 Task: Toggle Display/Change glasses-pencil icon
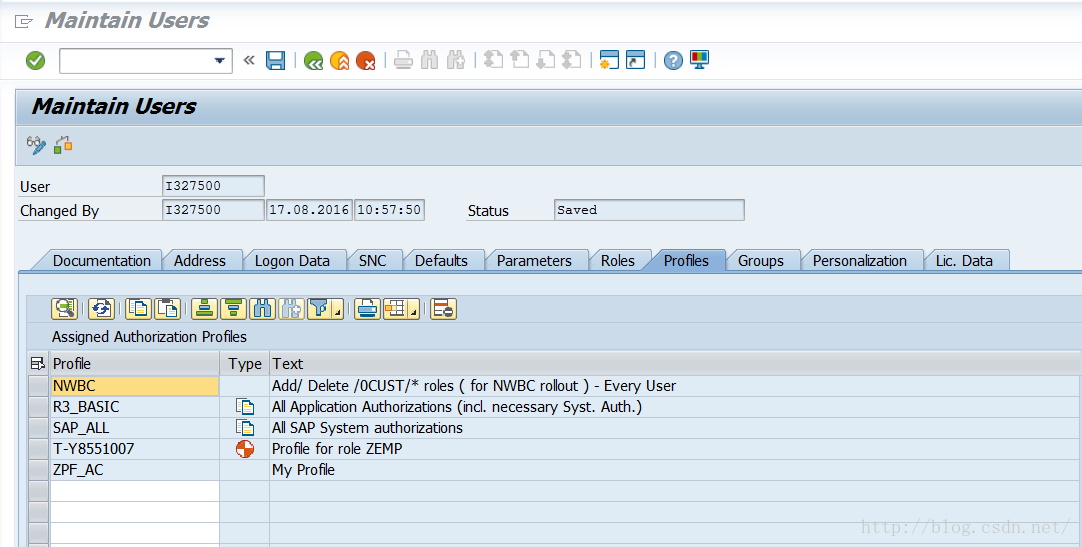(36, 145)
